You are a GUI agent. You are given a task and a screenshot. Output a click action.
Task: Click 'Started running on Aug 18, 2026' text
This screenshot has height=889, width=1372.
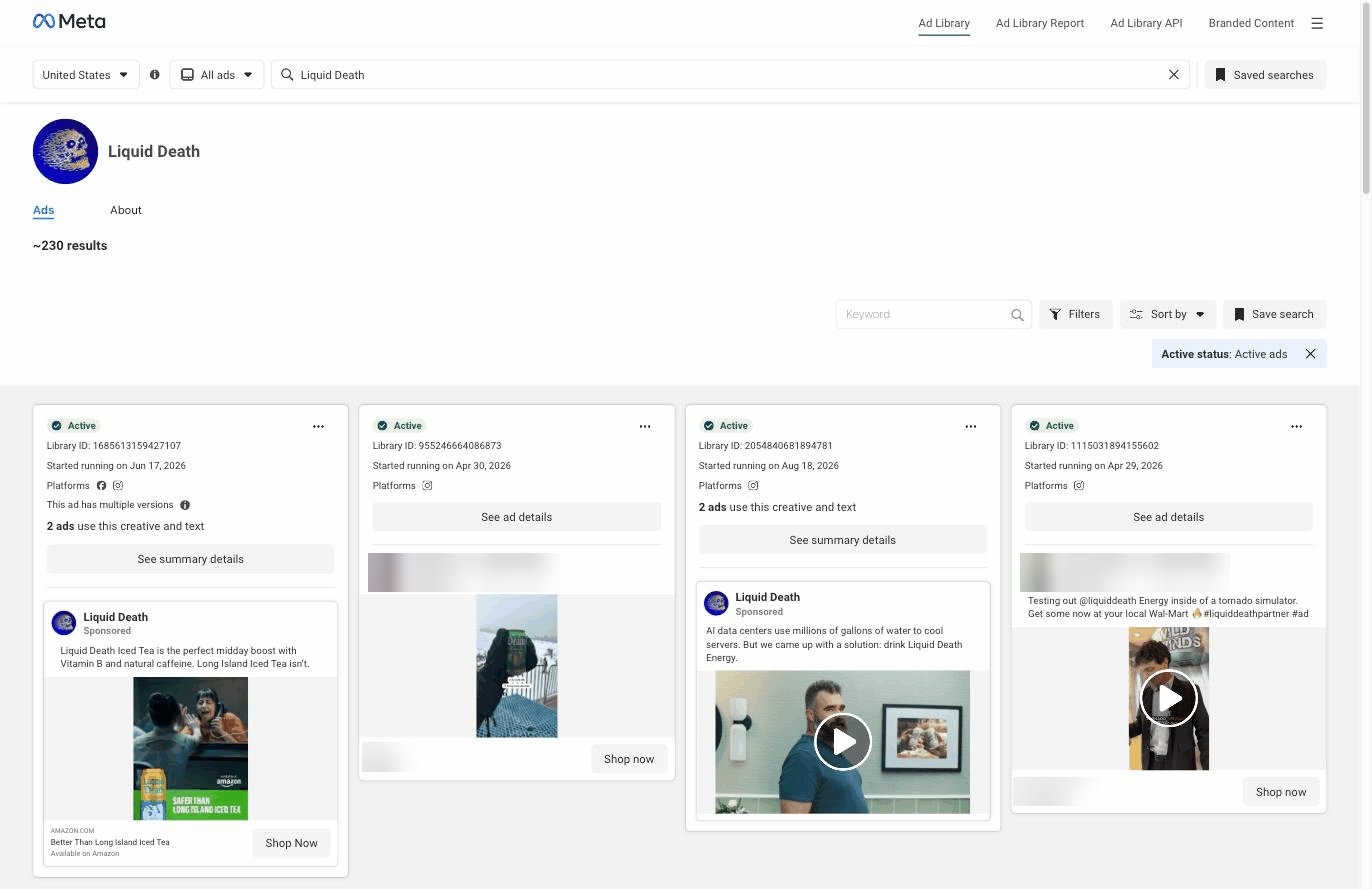[x=769, y=466]
